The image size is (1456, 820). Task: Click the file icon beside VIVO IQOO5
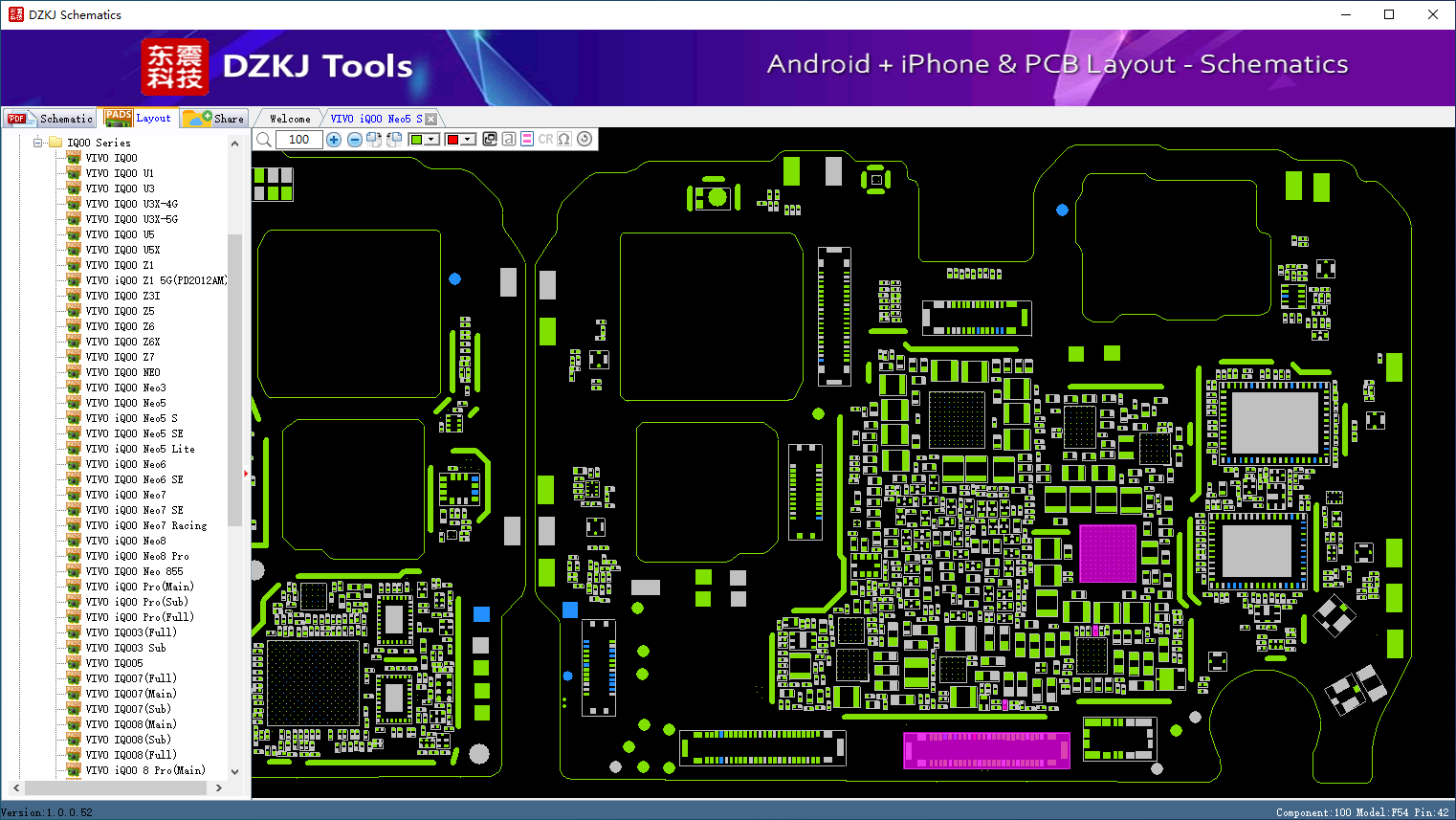coord(74,663)
